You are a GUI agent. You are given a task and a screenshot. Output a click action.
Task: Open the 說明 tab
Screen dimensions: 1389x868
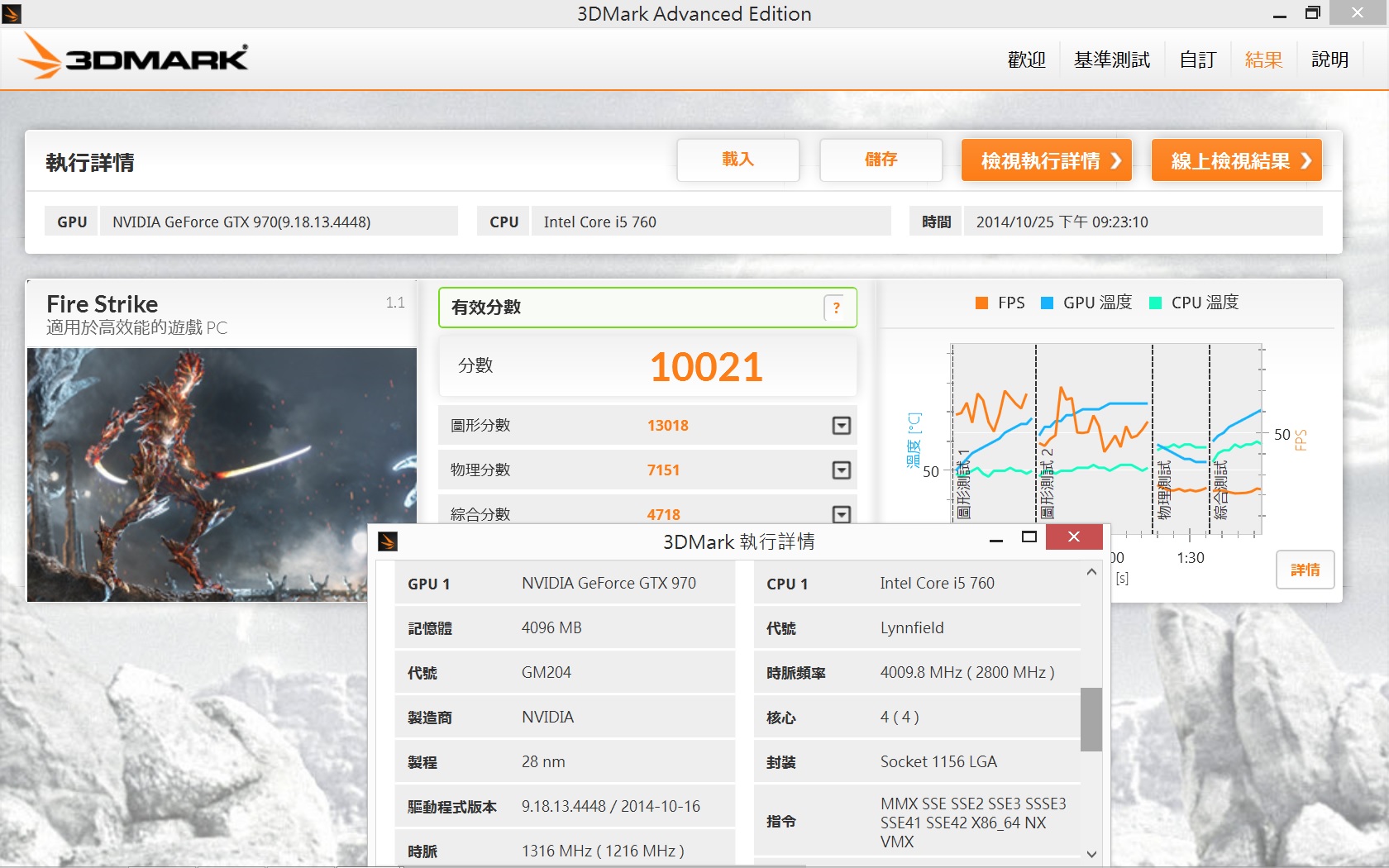click(1329, 60)
